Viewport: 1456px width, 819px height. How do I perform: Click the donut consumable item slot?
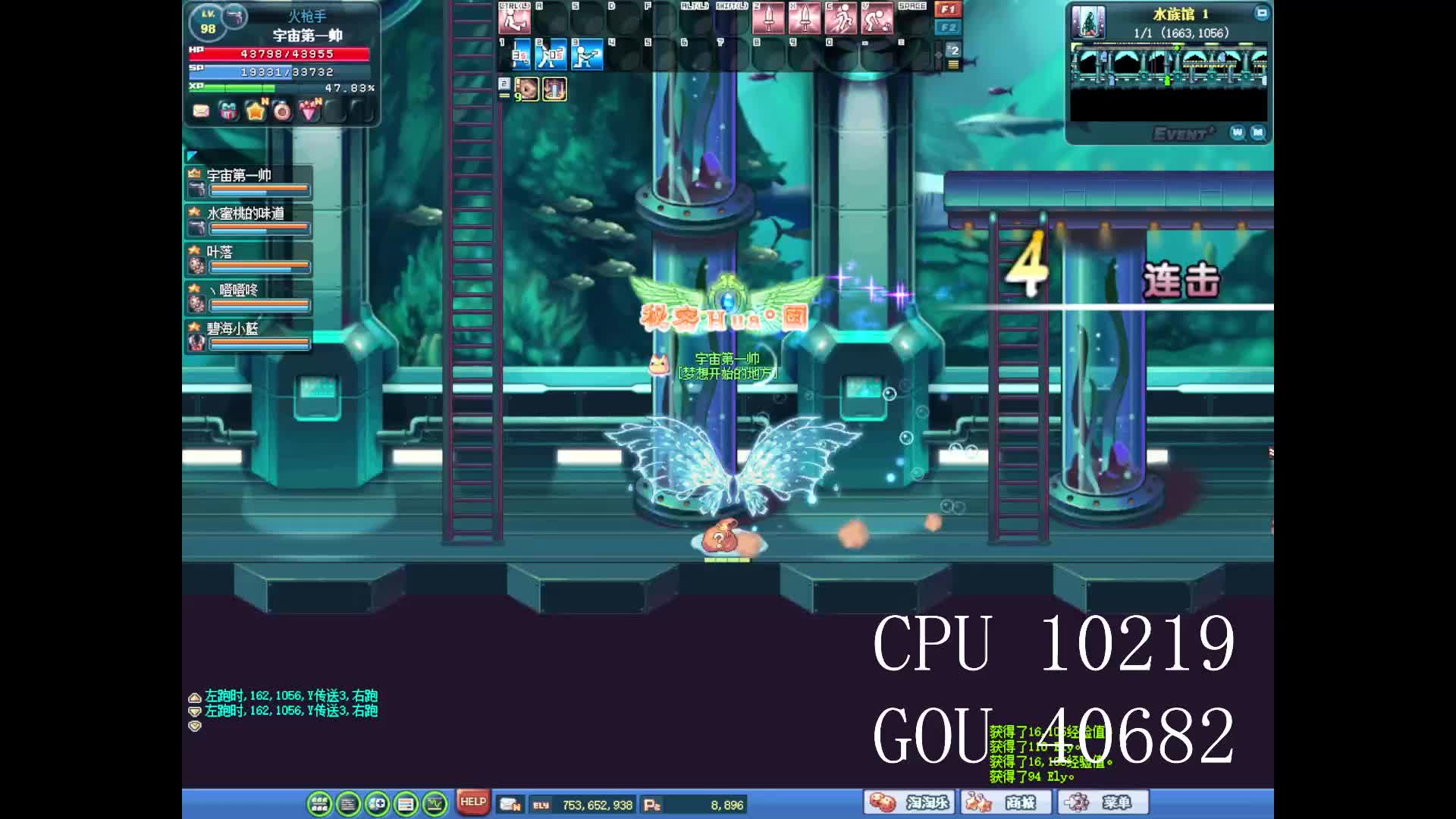click(526, 89)
